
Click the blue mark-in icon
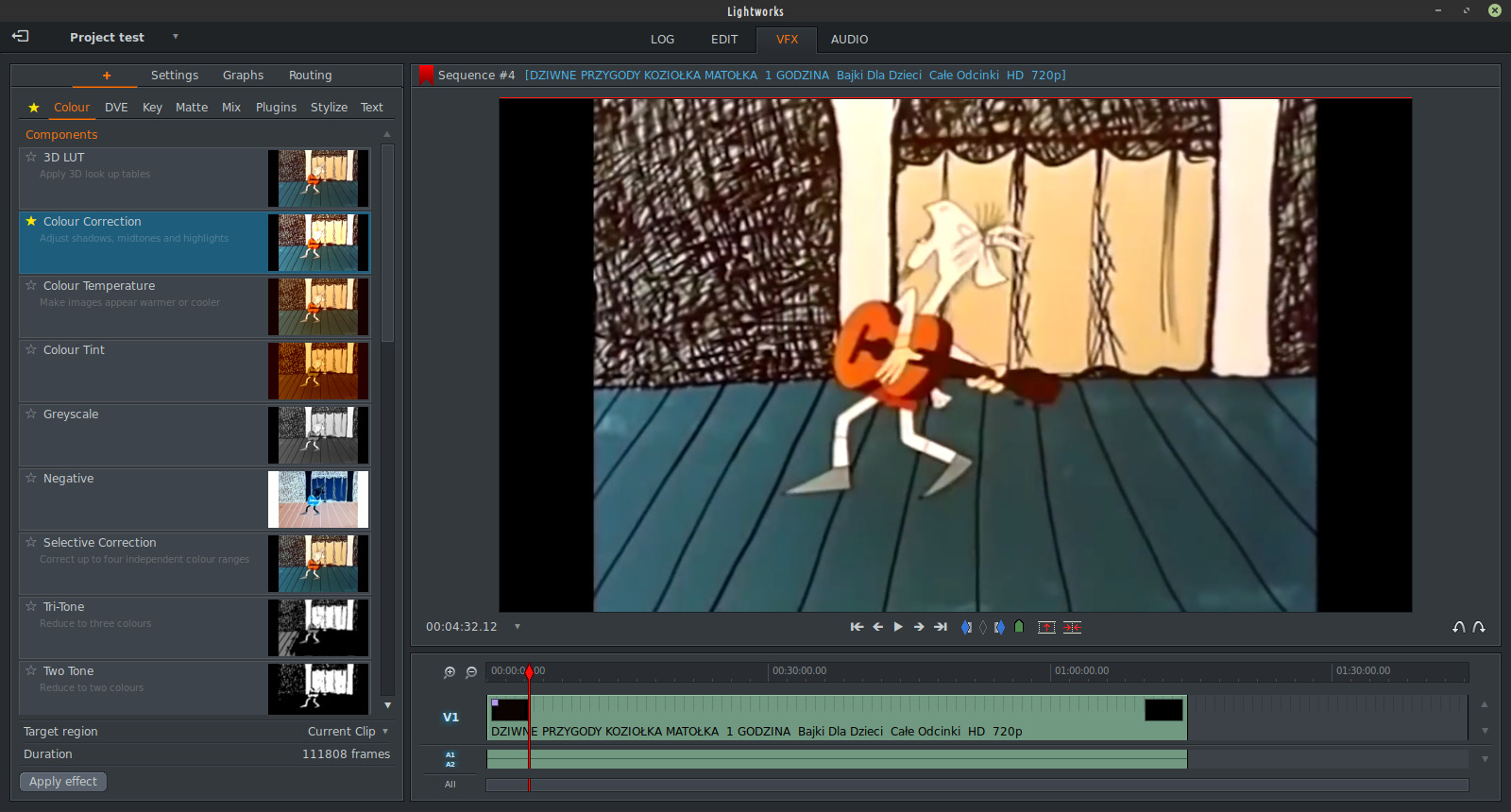click(x=966, y=627)
